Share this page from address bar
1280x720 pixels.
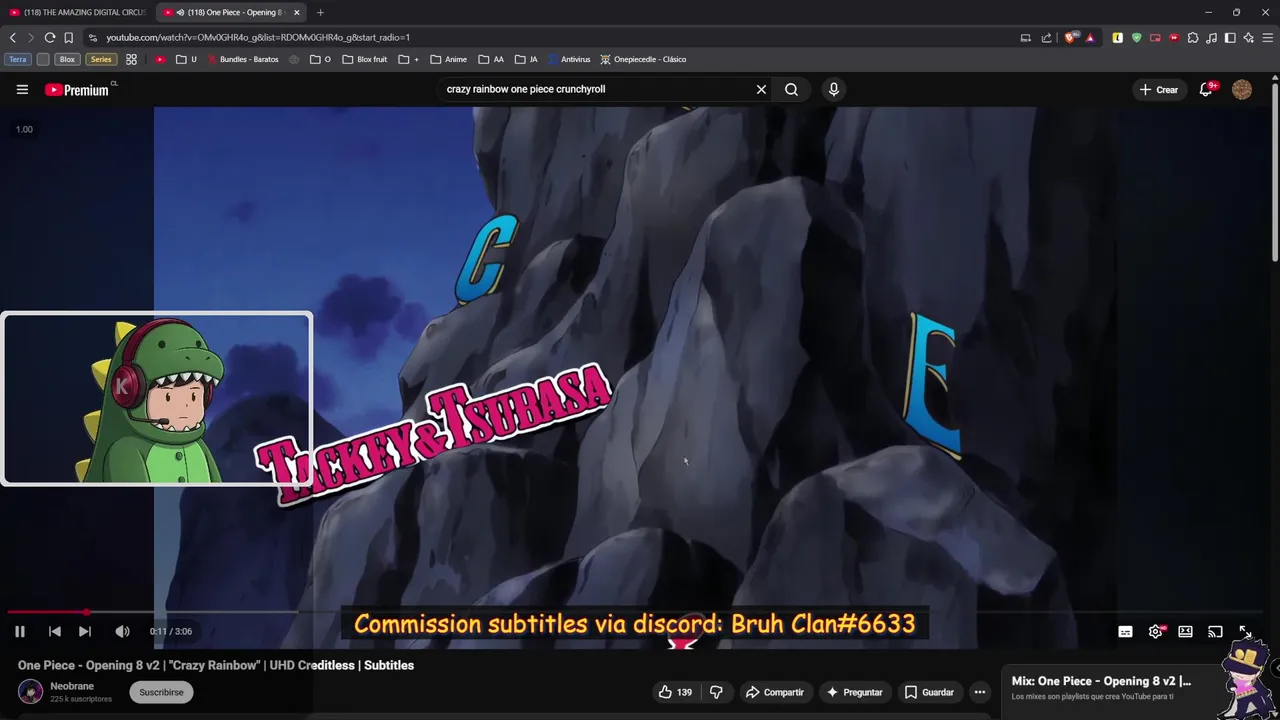(x=1046, y=37)
